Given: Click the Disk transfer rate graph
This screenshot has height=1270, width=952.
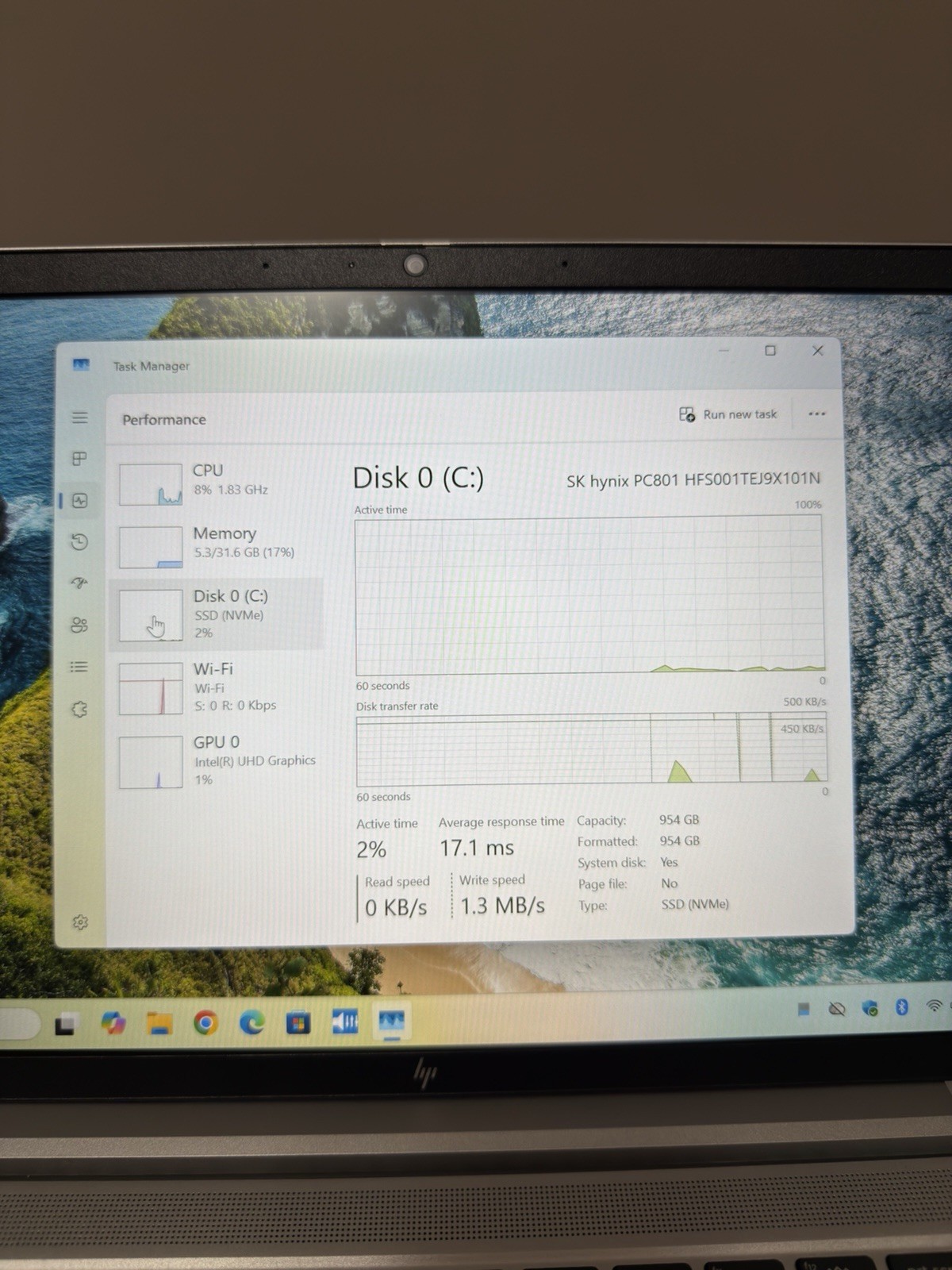Looking at the screenshot, I should click(x=591, y=750).
